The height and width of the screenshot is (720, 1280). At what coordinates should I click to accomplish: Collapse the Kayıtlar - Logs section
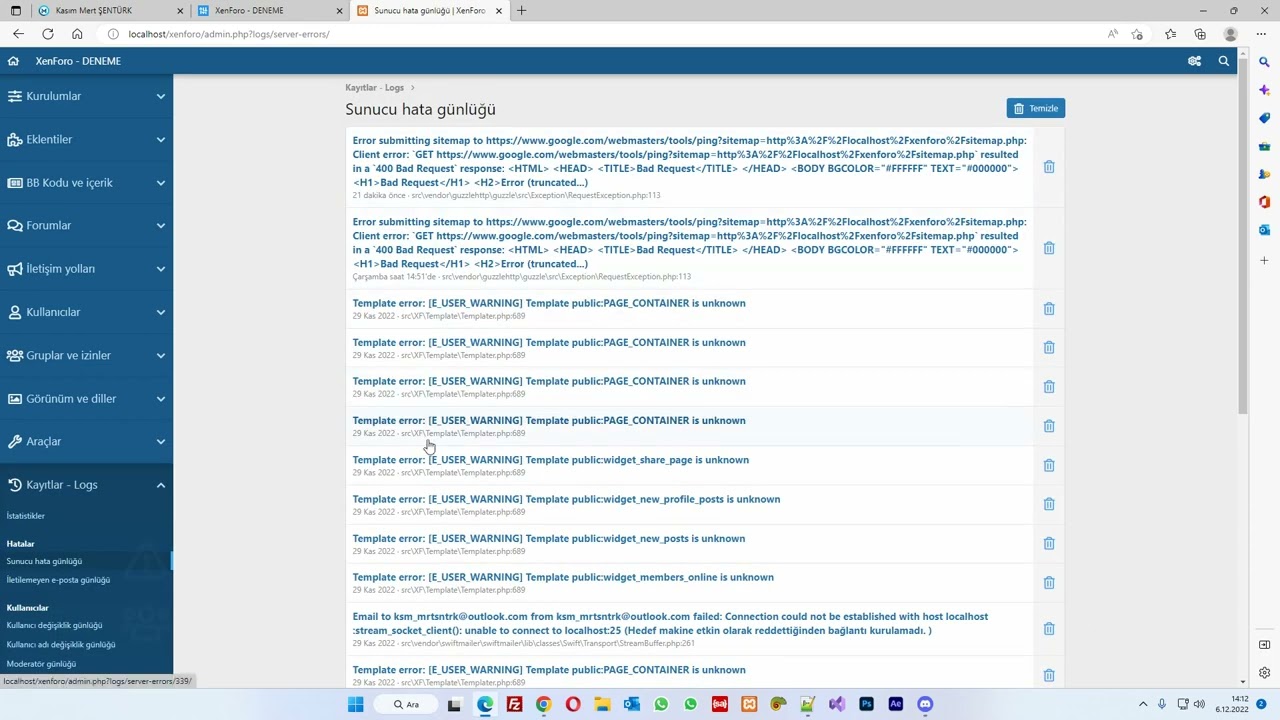(x=86, y=485)
